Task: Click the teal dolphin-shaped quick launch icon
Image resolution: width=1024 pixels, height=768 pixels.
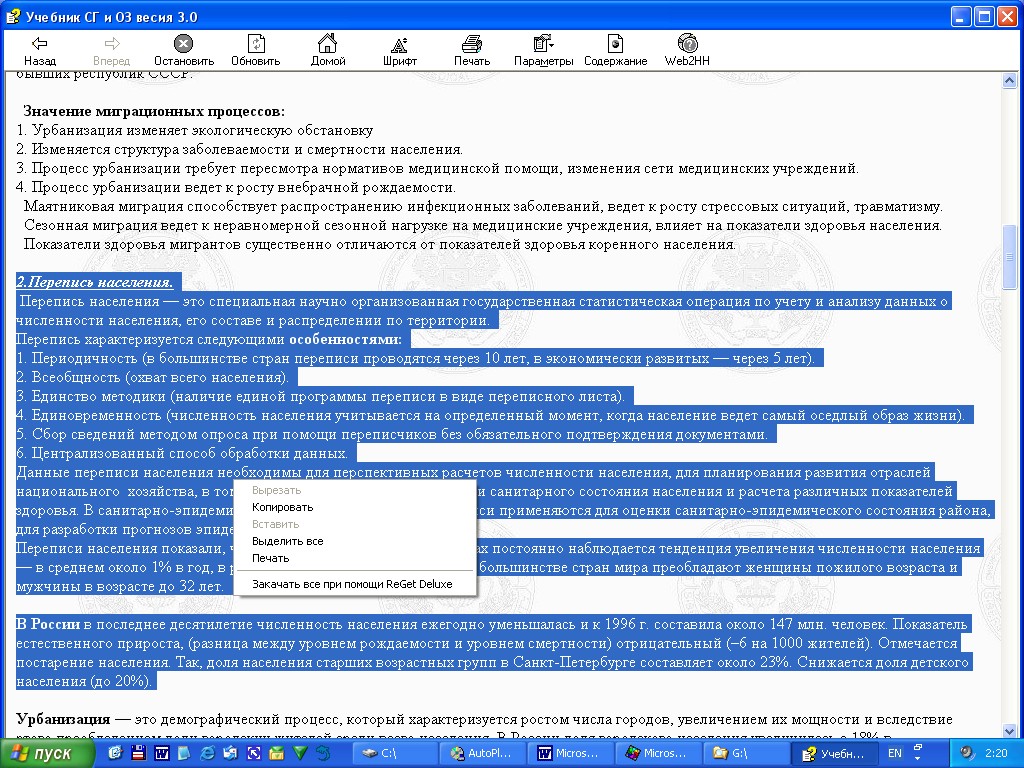Action: click(323, 753)
